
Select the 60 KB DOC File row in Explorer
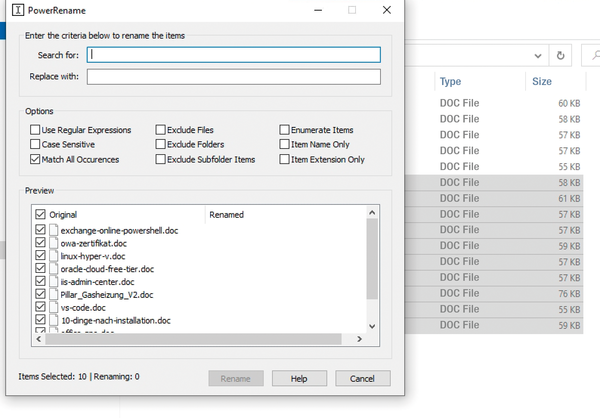pyautogui.click(x=494, y=103)
